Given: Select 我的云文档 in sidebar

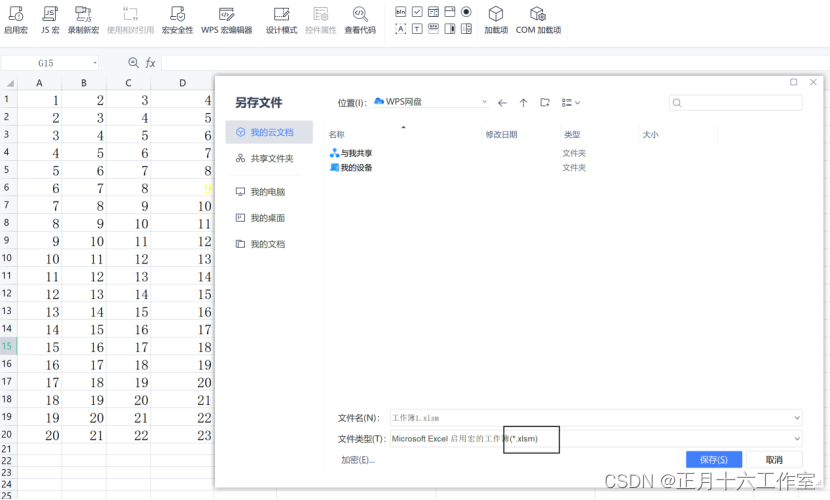Looking at the screenshot, I should point(269,132).
